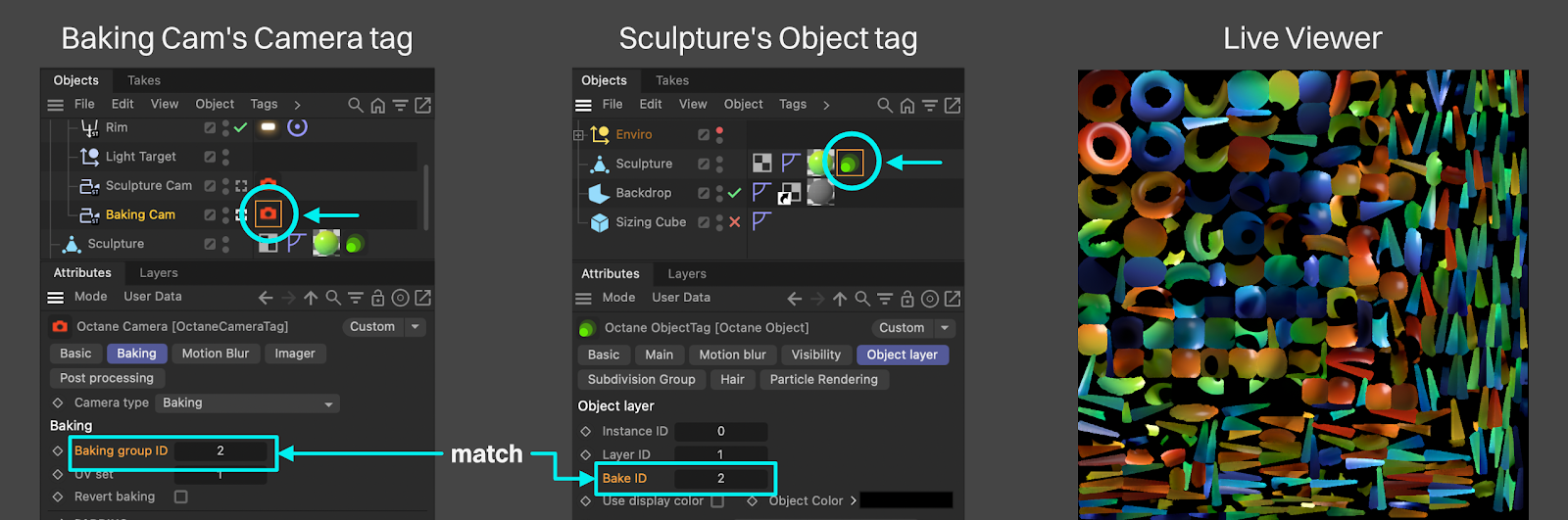1568x520 pixels.
Task: Click the home icon in the right Objects panel
Action: tap(907, 105)
